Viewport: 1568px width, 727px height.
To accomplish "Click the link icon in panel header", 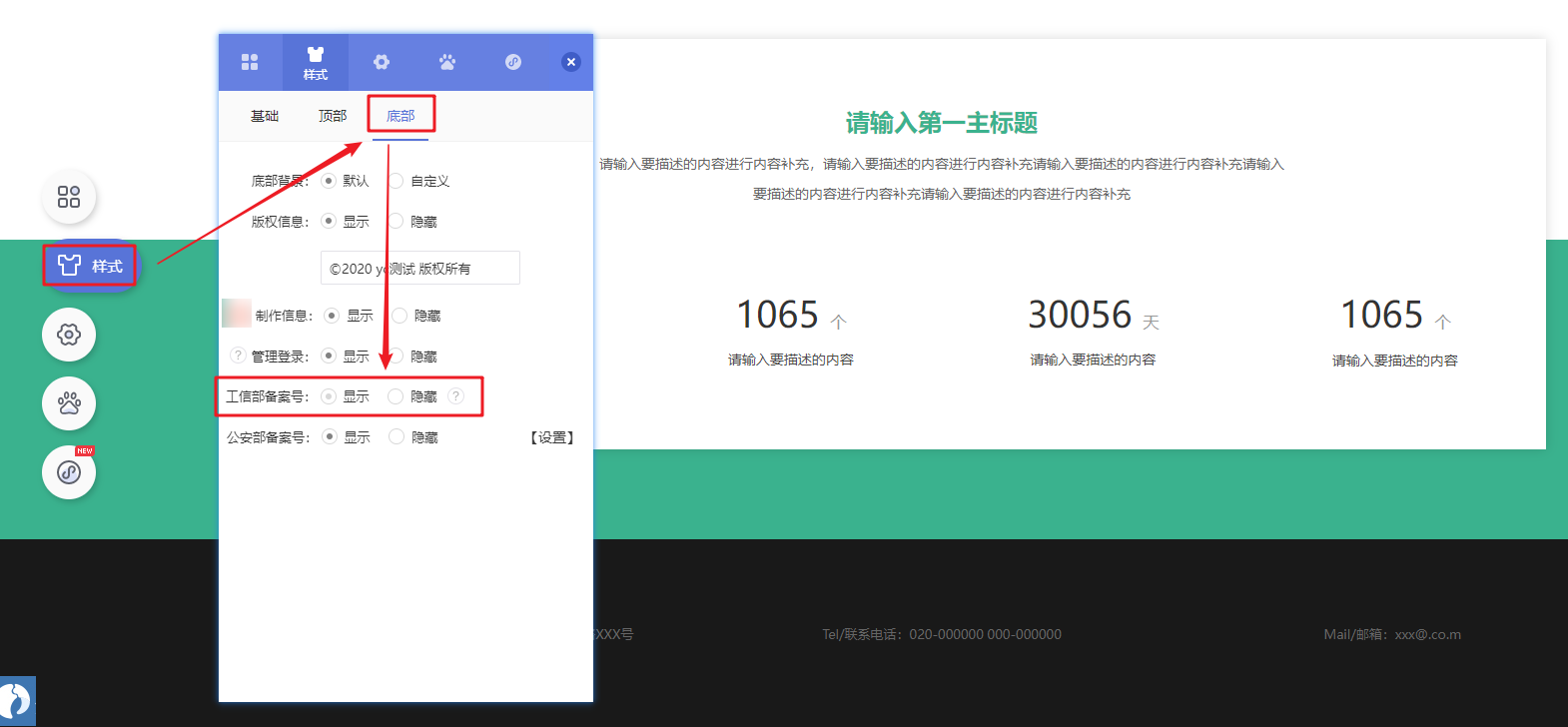I will (513, 62).
